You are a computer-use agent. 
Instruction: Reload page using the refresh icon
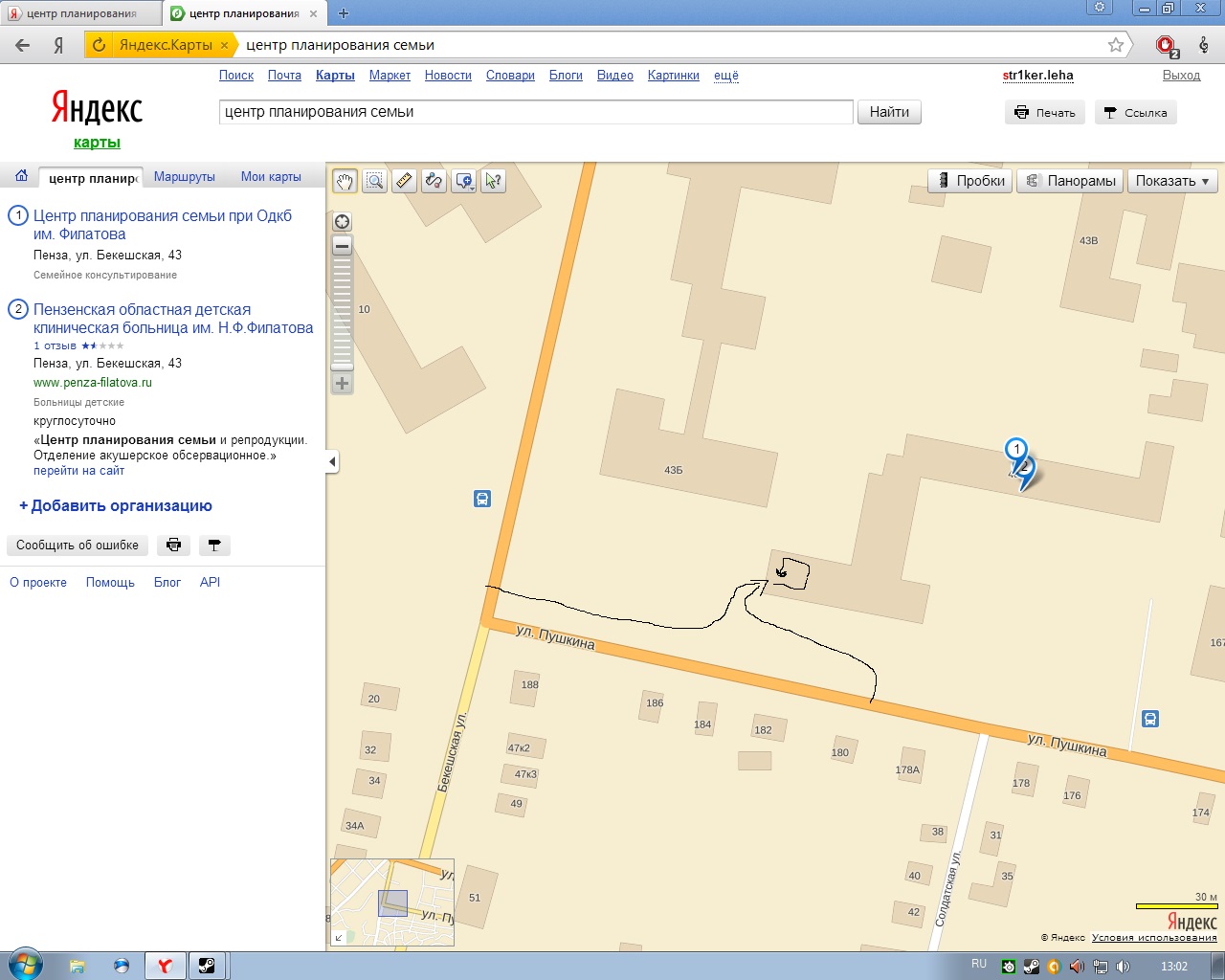[x=99, y=45]
